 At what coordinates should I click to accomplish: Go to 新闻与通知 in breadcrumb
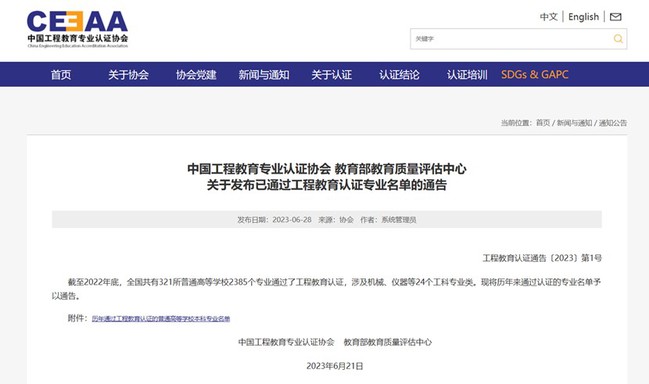tap(574, 123)
